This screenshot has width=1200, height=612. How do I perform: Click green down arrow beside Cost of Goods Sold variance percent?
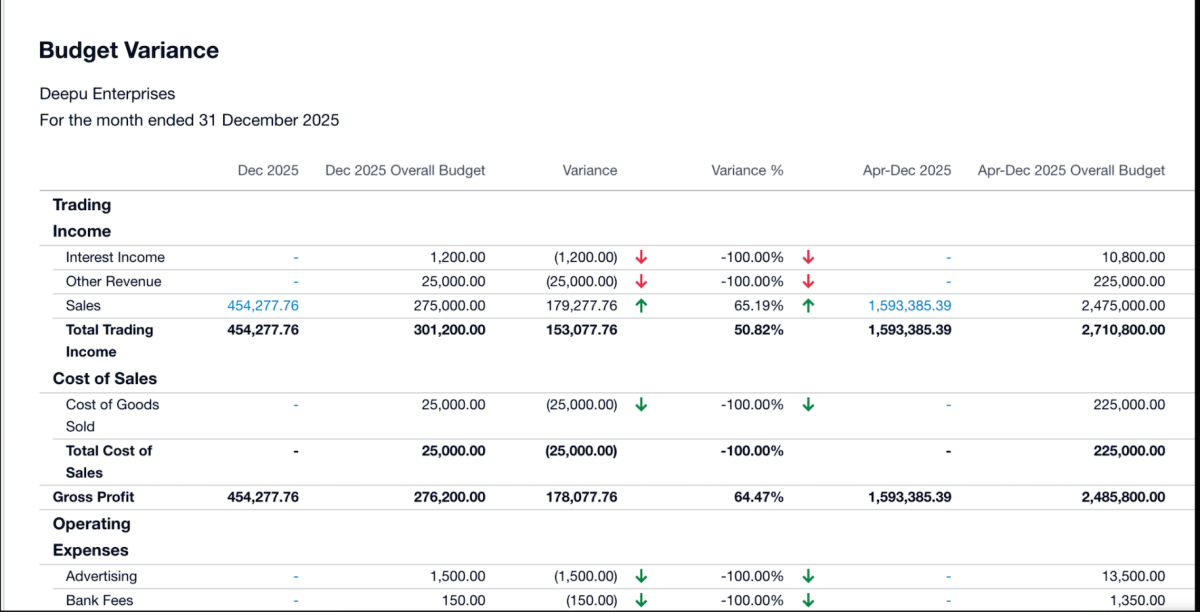click(x=808, y=405)
